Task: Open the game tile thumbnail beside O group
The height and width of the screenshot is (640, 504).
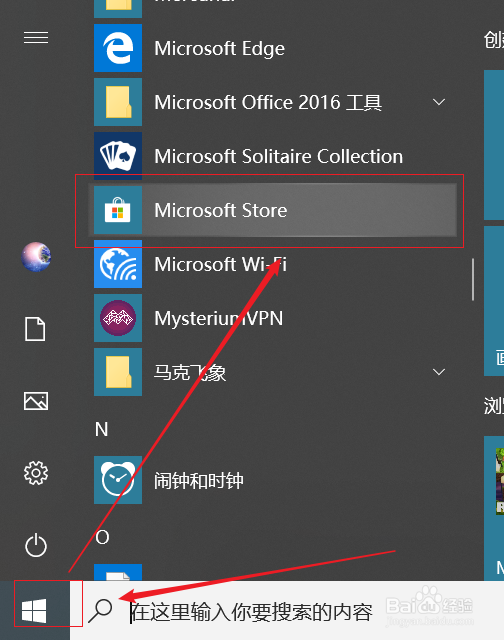Action: pyautogui.click(x=500, y=481)
